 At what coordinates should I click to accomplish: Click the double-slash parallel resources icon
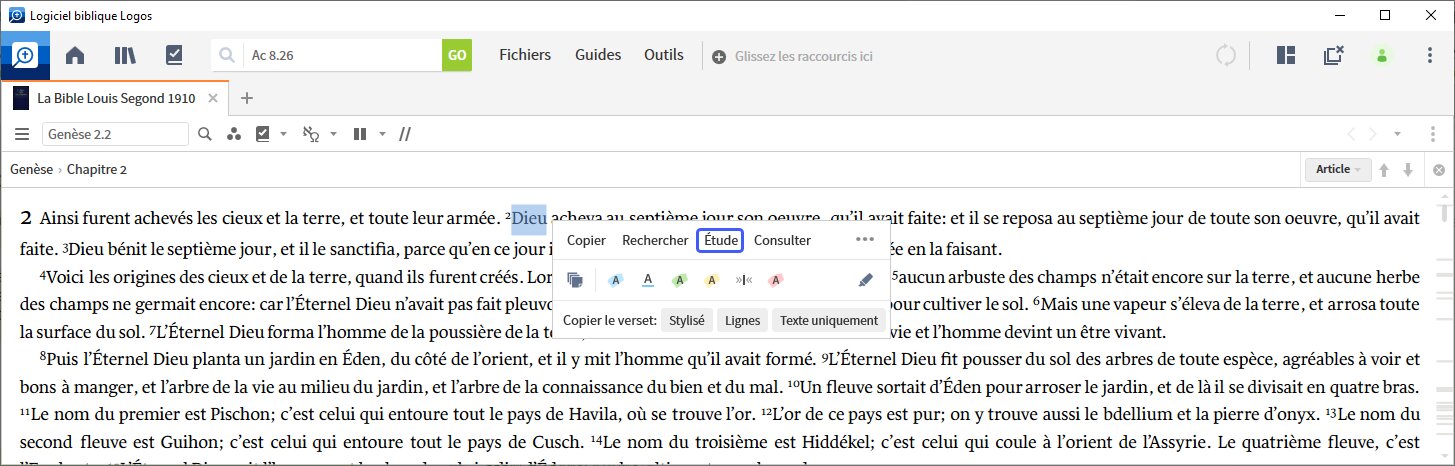pos(406,134)
